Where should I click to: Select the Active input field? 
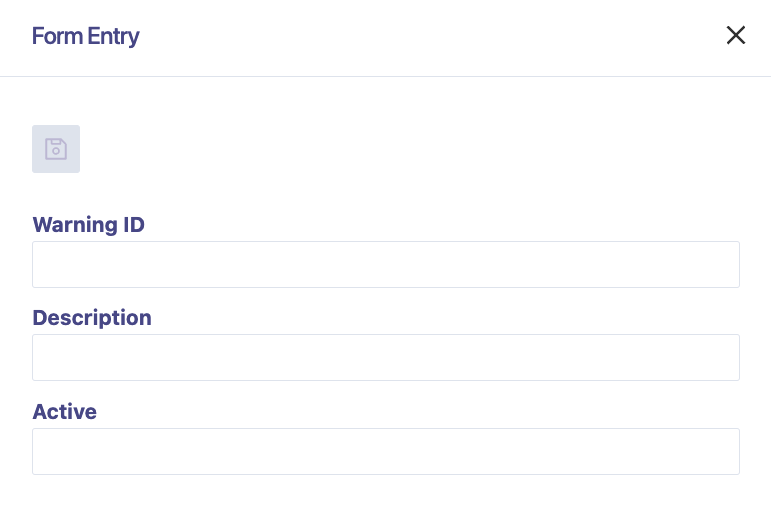(385, 451)
